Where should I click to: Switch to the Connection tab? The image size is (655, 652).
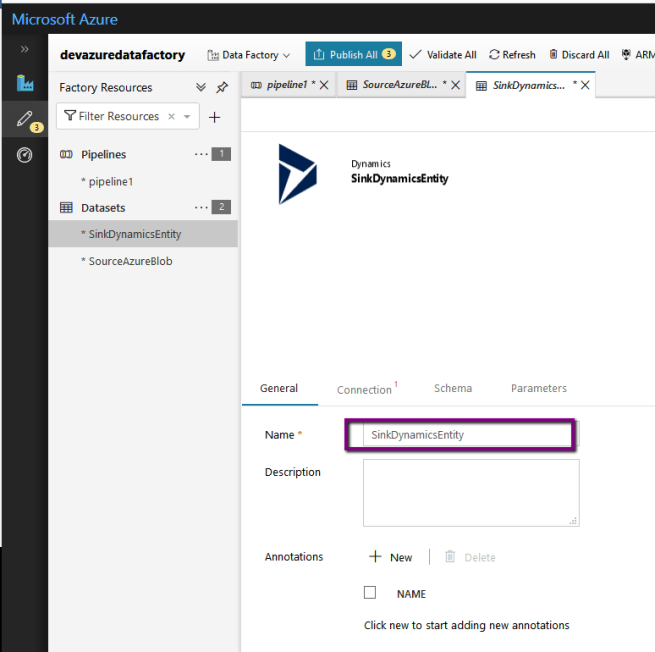pyautogui.click(x=365, y=389)
